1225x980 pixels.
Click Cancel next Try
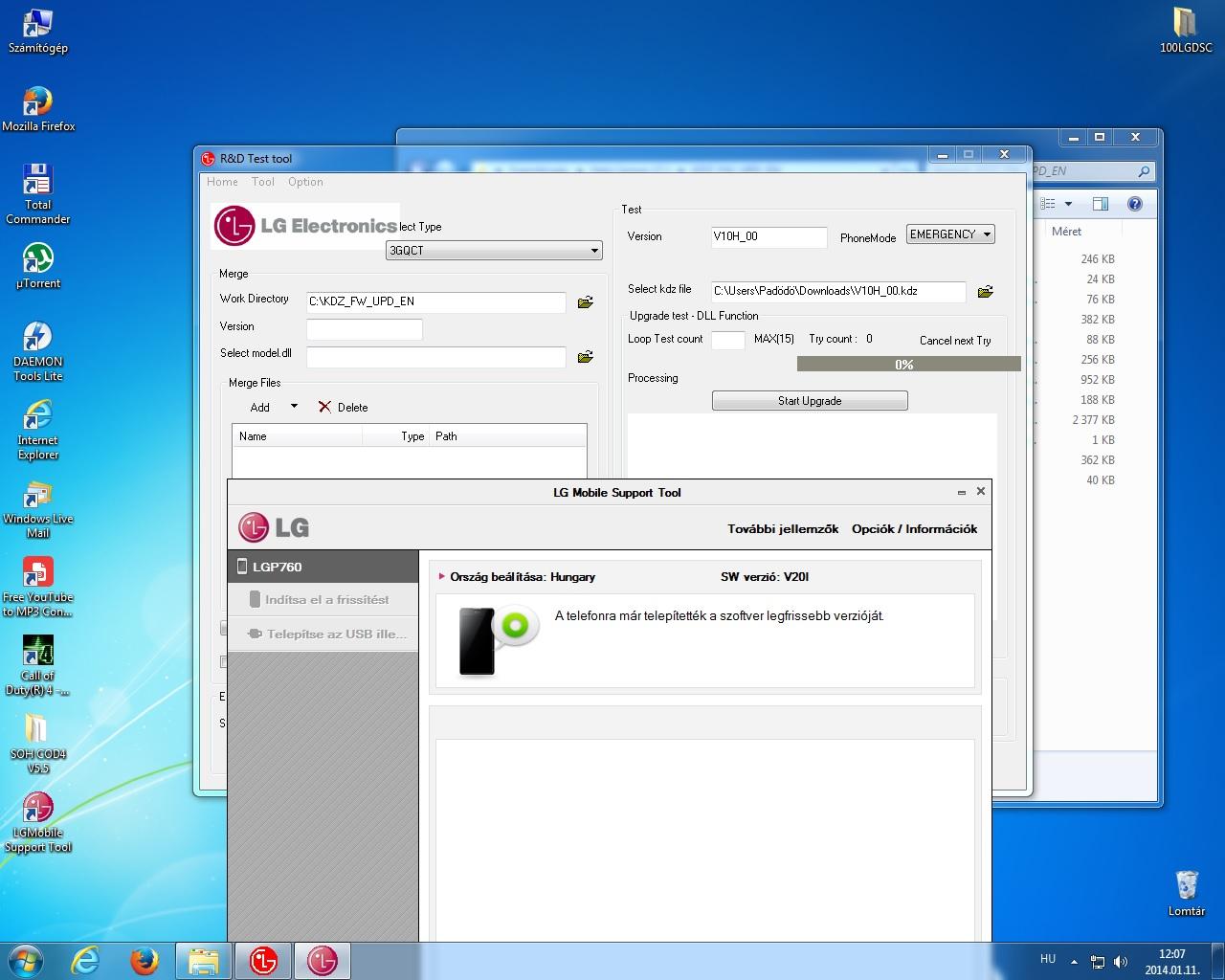[955, 341]
